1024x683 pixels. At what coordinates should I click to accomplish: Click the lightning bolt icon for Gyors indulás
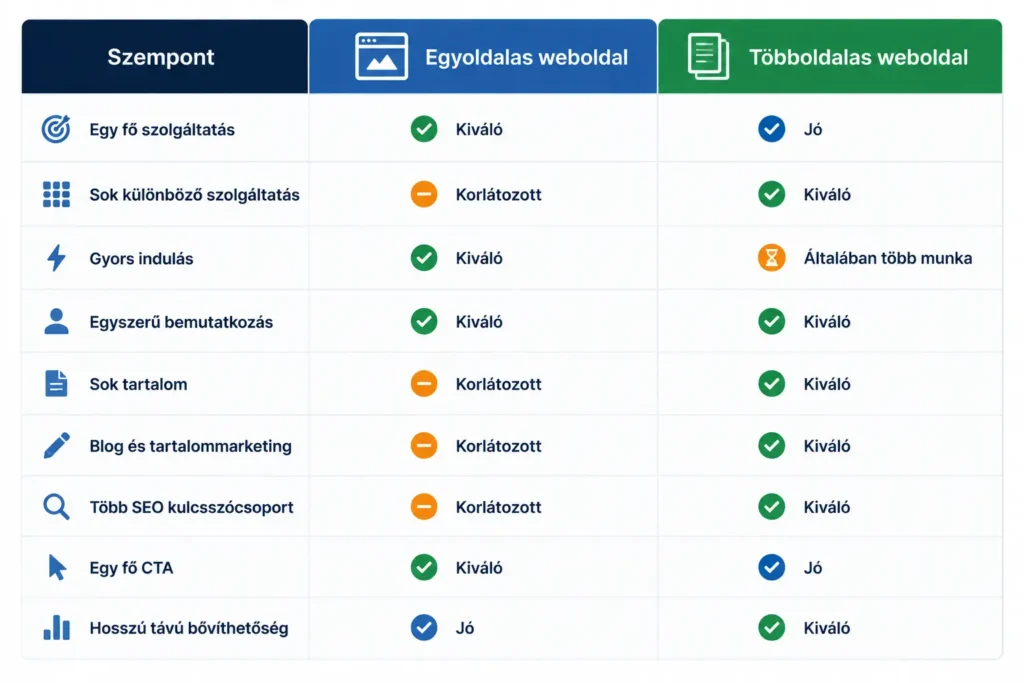(56, 258)
